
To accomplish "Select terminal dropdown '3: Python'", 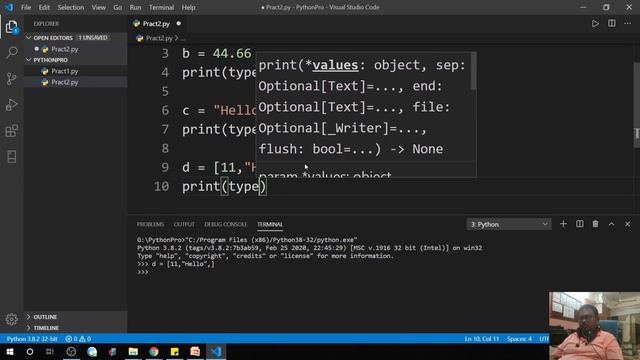I will pyautogui.click(x=509, y=224).
